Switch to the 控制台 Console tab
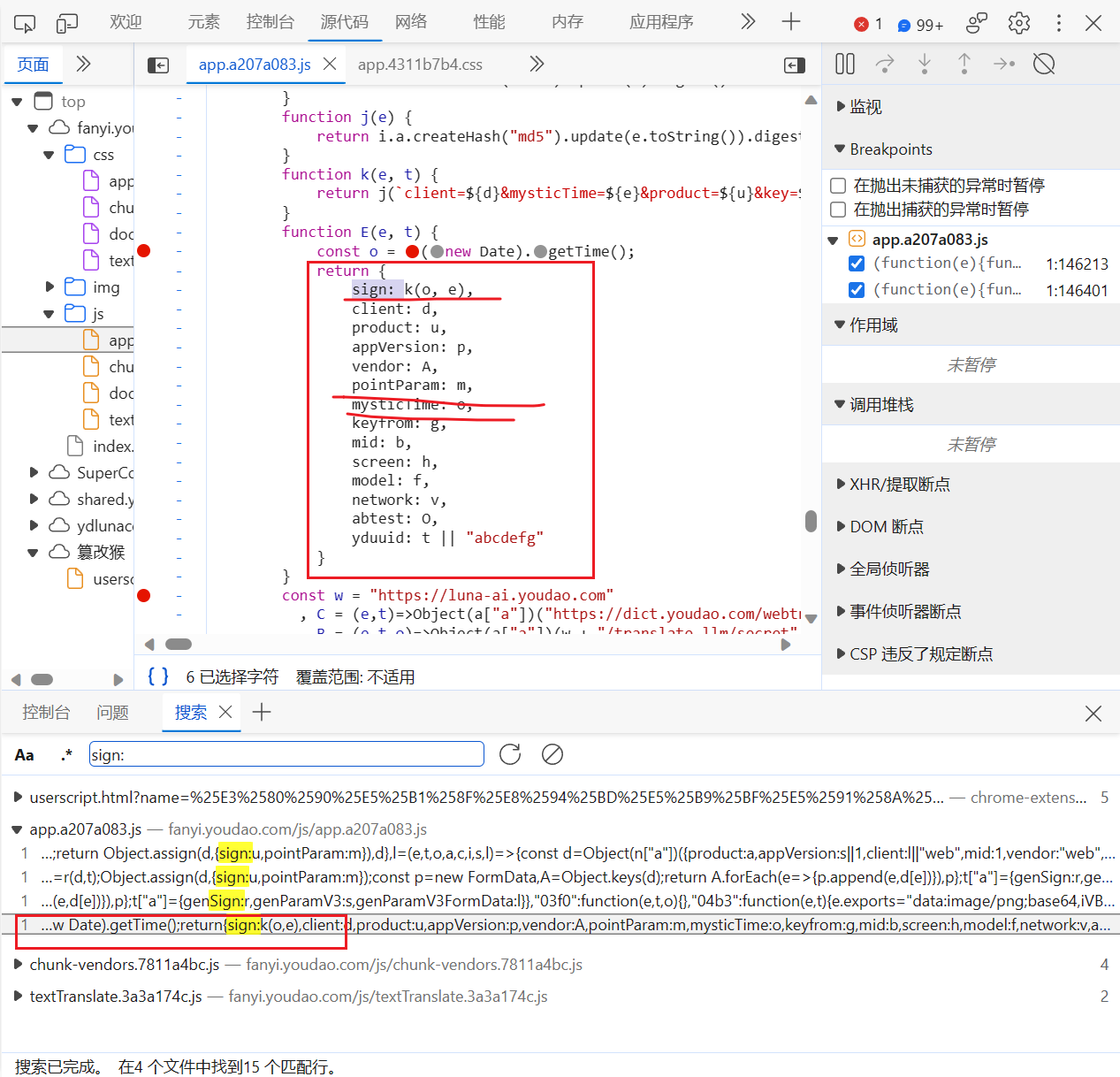The width and height of the screenshot is (1120, 1077). pos(270,22)
